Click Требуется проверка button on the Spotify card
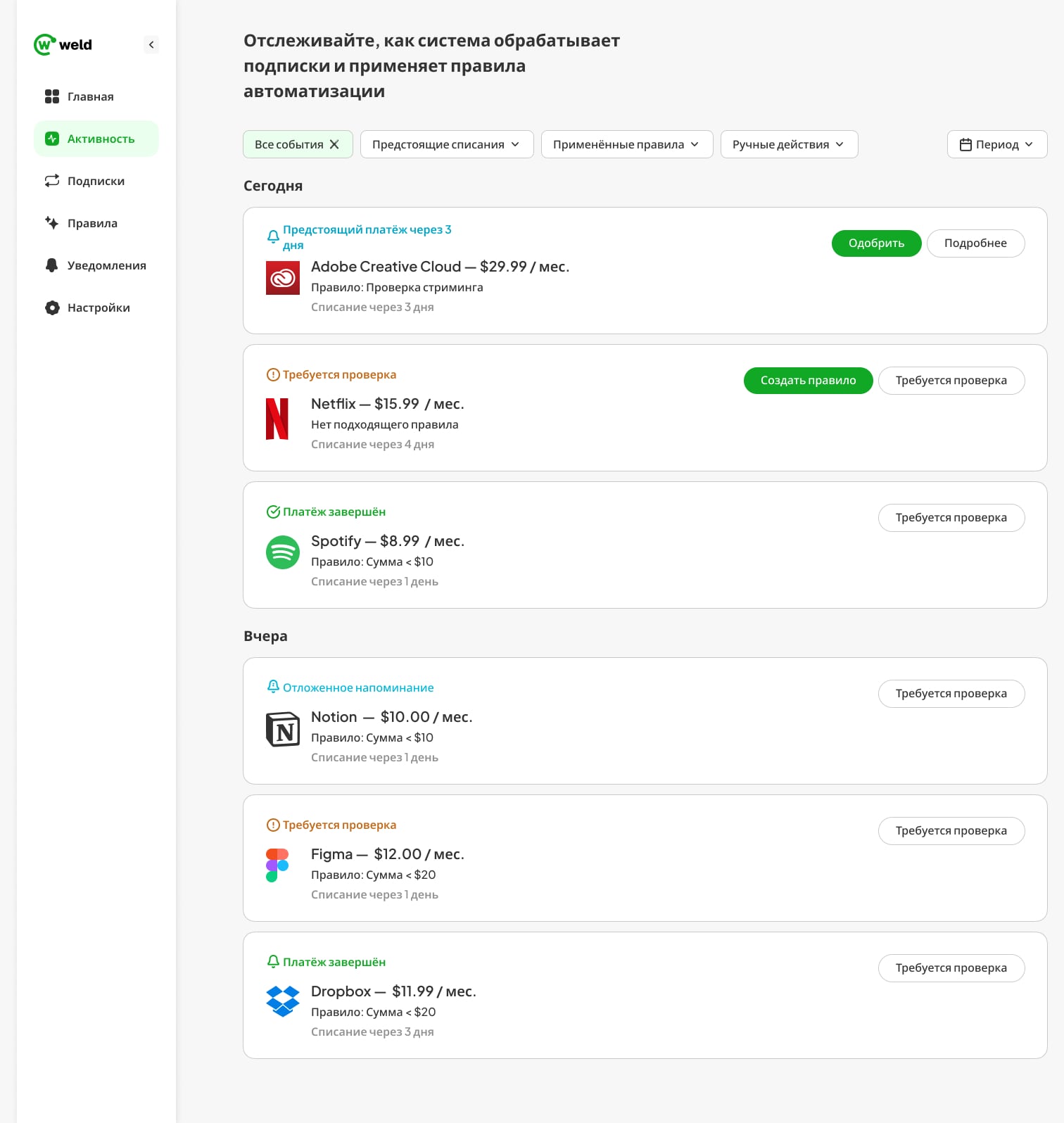 (x=951, y=518)
